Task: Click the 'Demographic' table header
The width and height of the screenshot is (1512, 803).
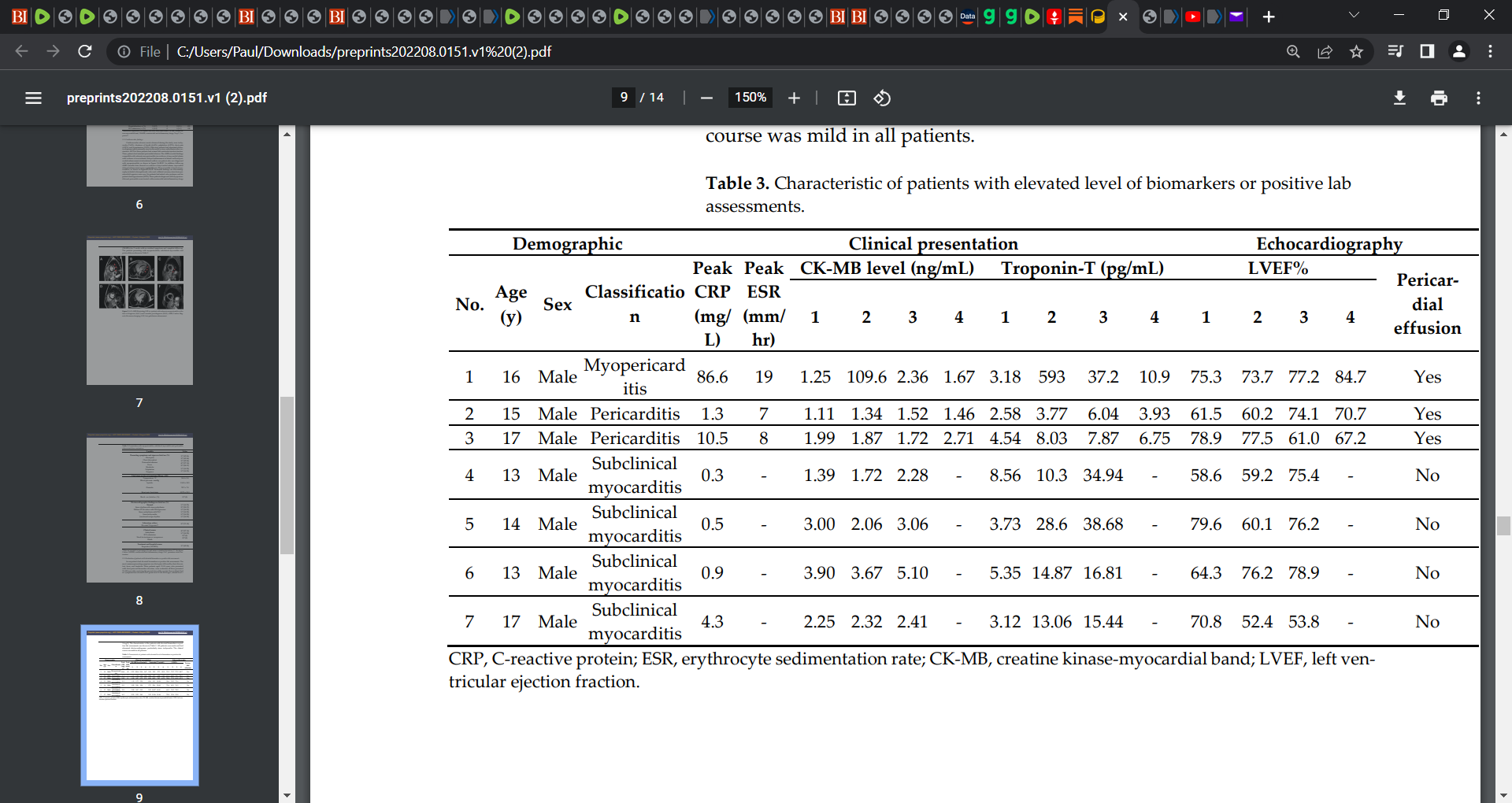Action: [567, 243]
